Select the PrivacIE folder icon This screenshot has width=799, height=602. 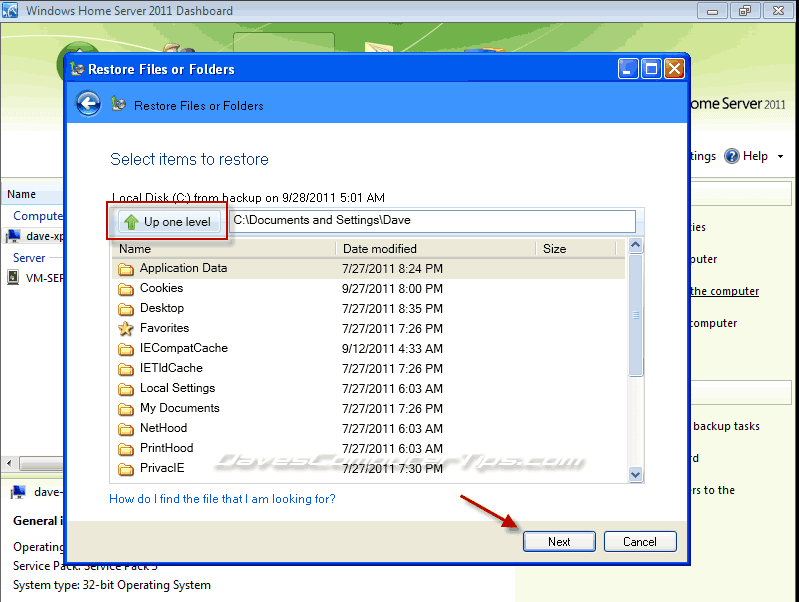[x=125, y=469]
